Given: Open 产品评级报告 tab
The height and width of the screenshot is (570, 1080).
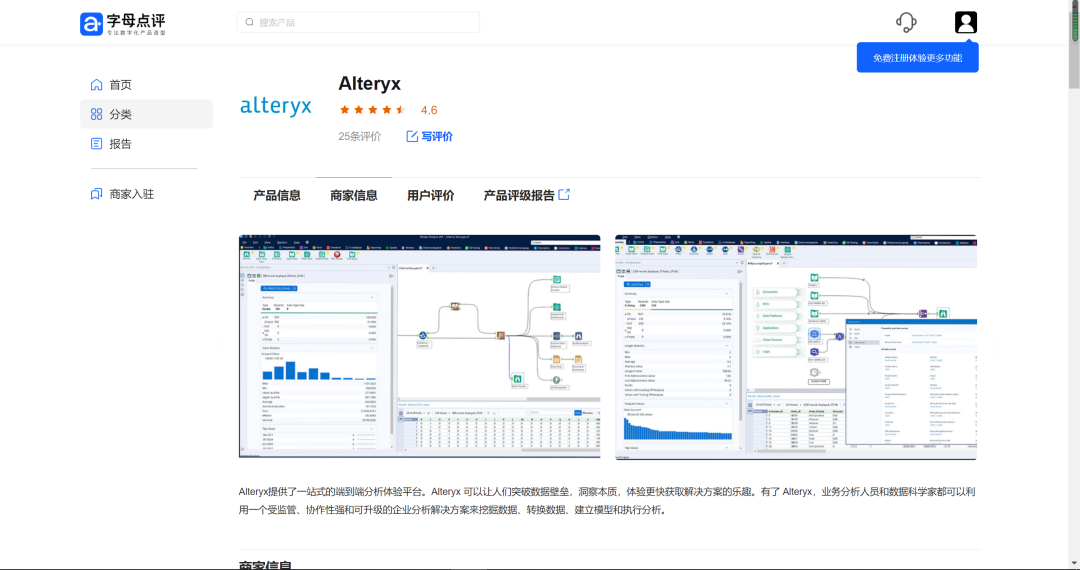Looking at the screenshot, I should point(526,196).
